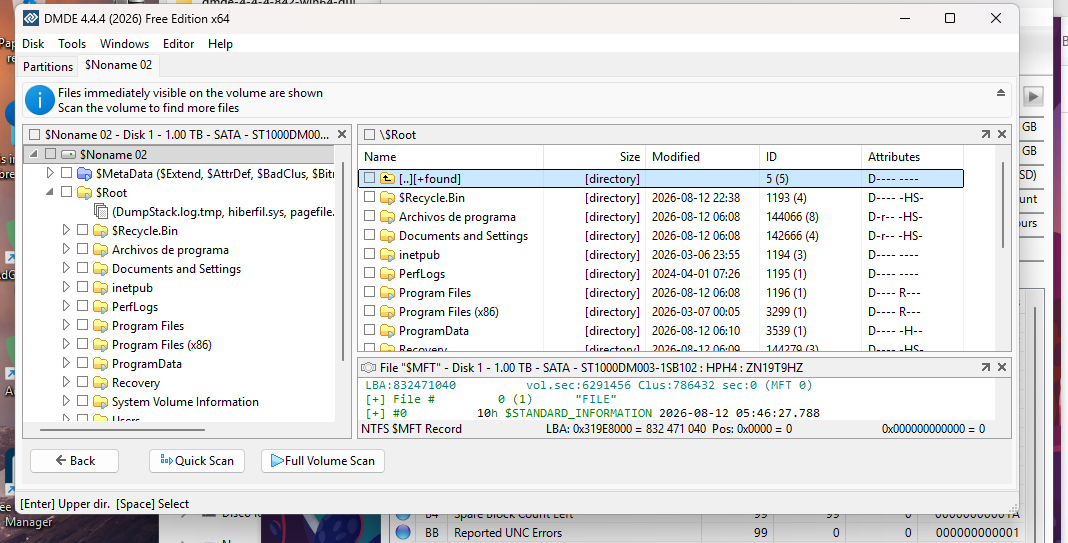Open the Tools menu

(72, 44)
